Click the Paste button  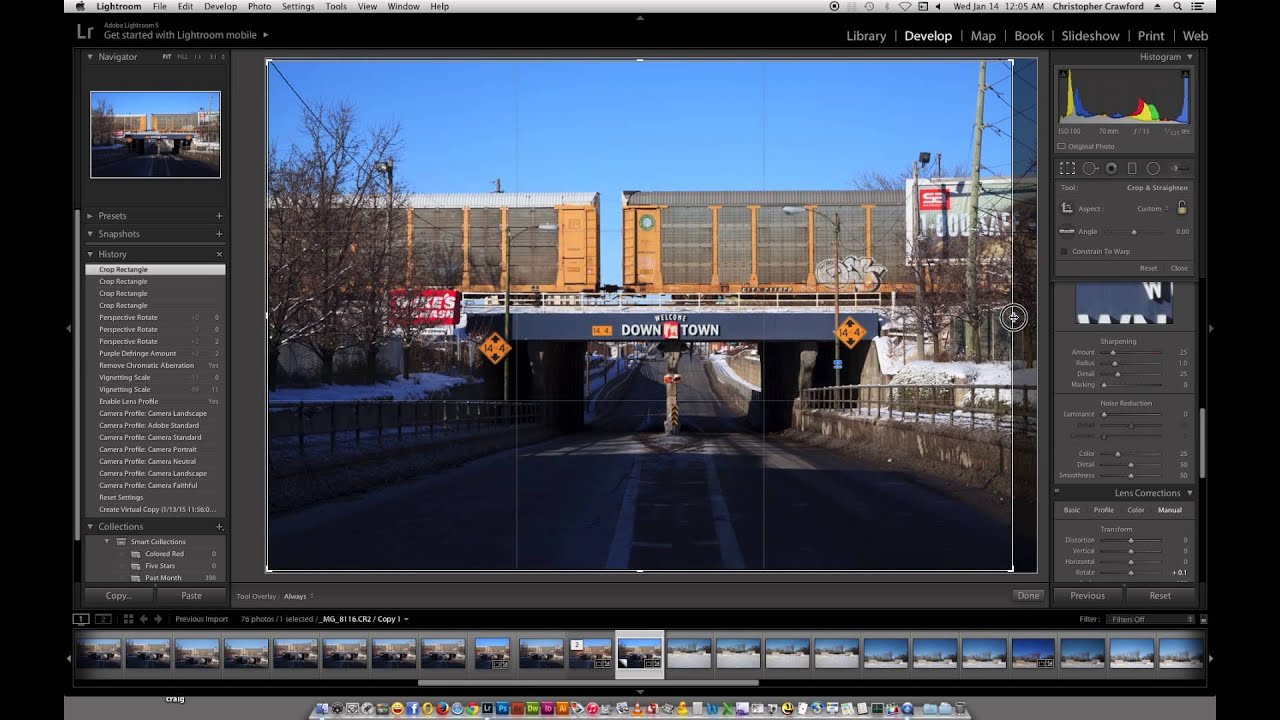(x=191, y=596)
